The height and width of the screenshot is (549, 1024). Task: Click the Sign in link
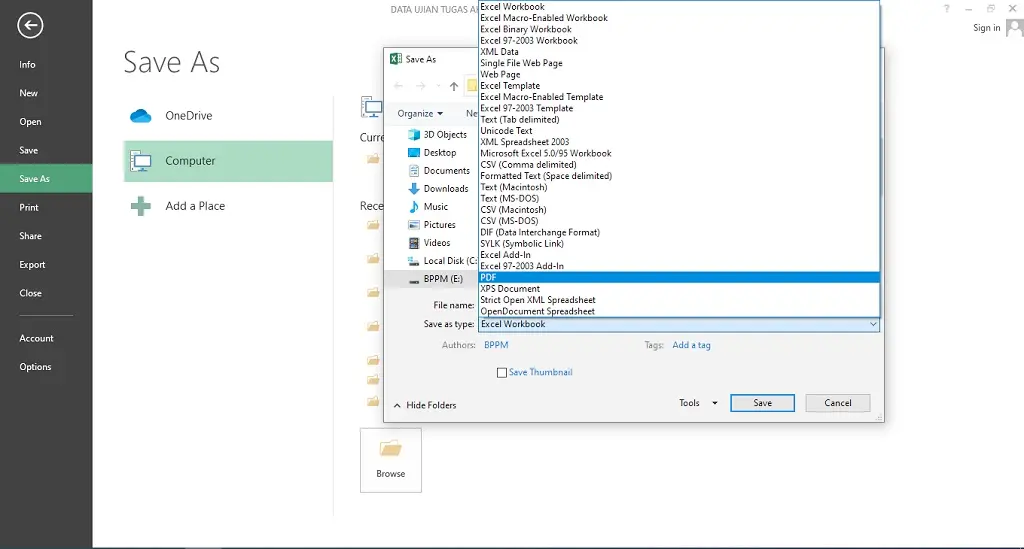point(986,28)
